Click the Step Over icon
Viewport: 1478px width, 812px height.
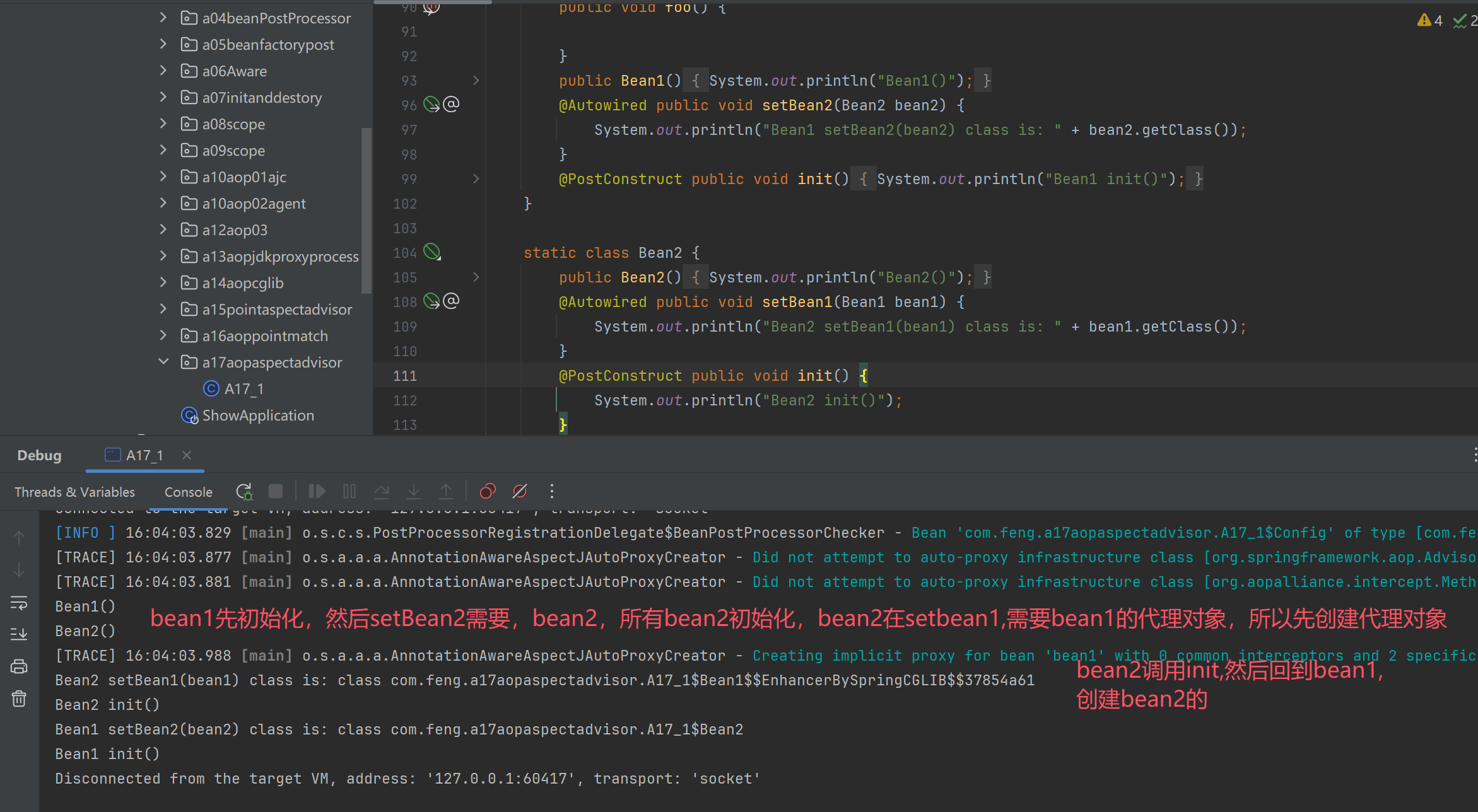click(x=382, y=491)
